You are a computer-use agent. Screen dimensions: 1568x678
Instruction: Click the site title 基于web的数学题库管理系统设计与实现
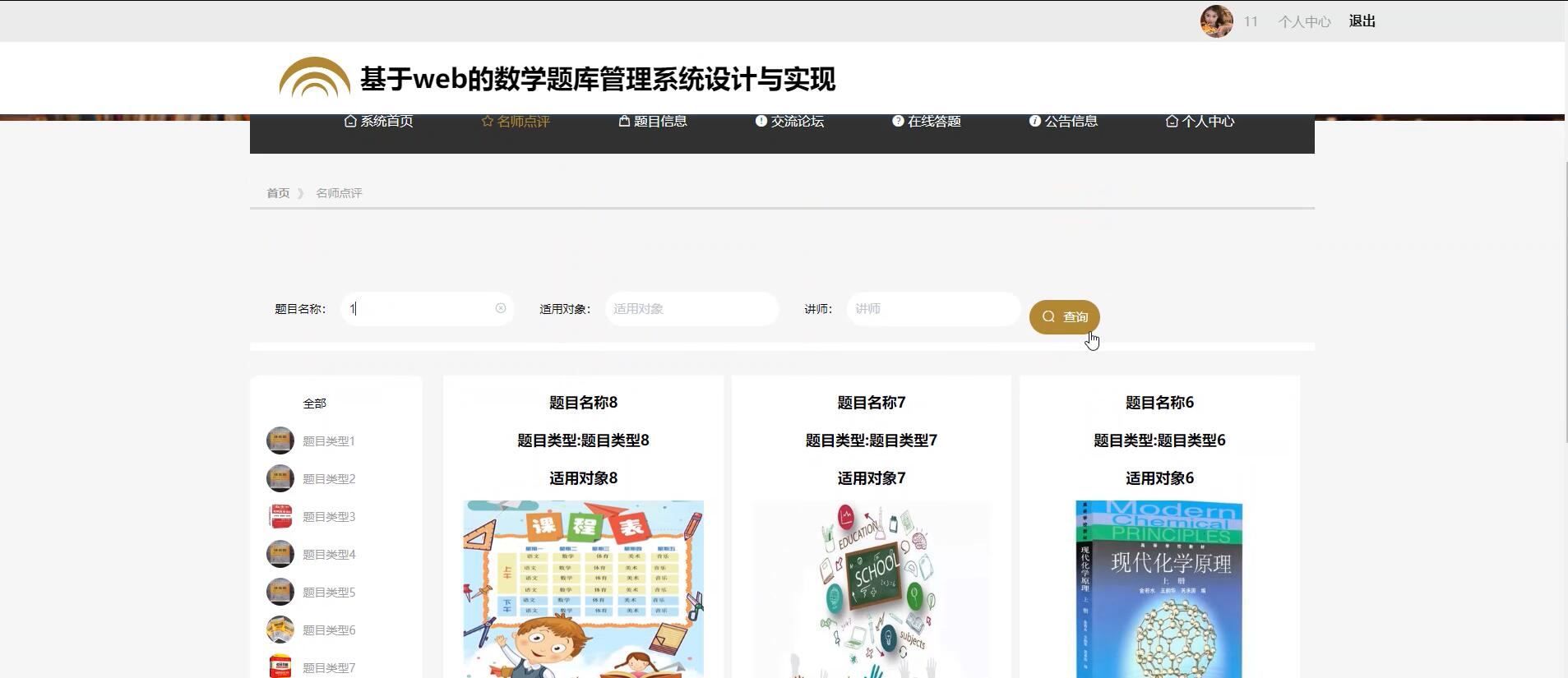click(598, 79)
